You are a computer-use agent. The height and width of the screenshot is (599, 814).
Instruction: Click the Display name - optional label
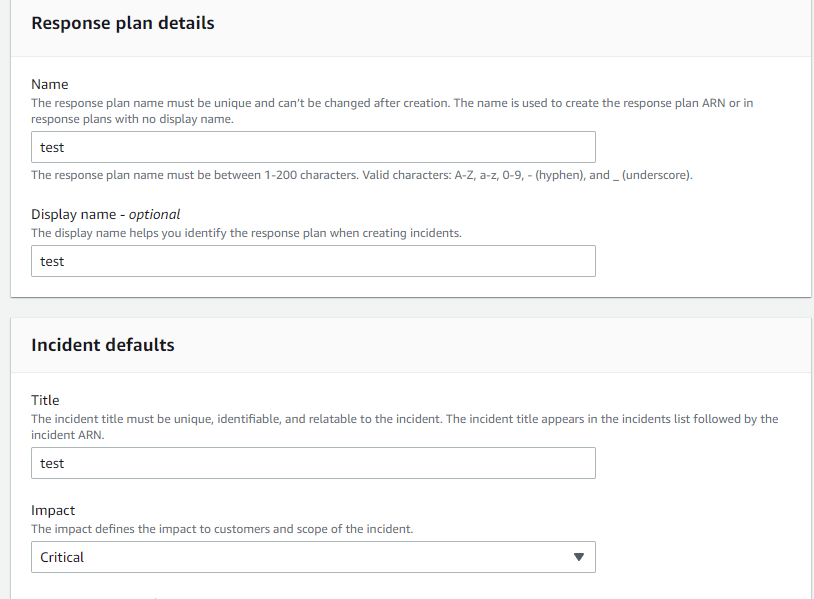[x=105, y=214]
